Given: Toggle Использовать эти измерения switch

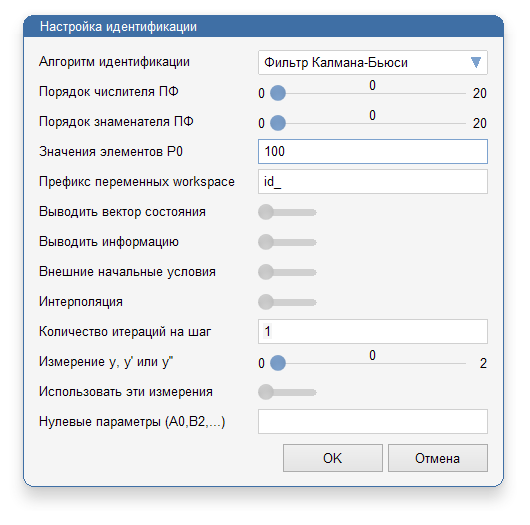Looking at the screenshot, I should (287, 392).
